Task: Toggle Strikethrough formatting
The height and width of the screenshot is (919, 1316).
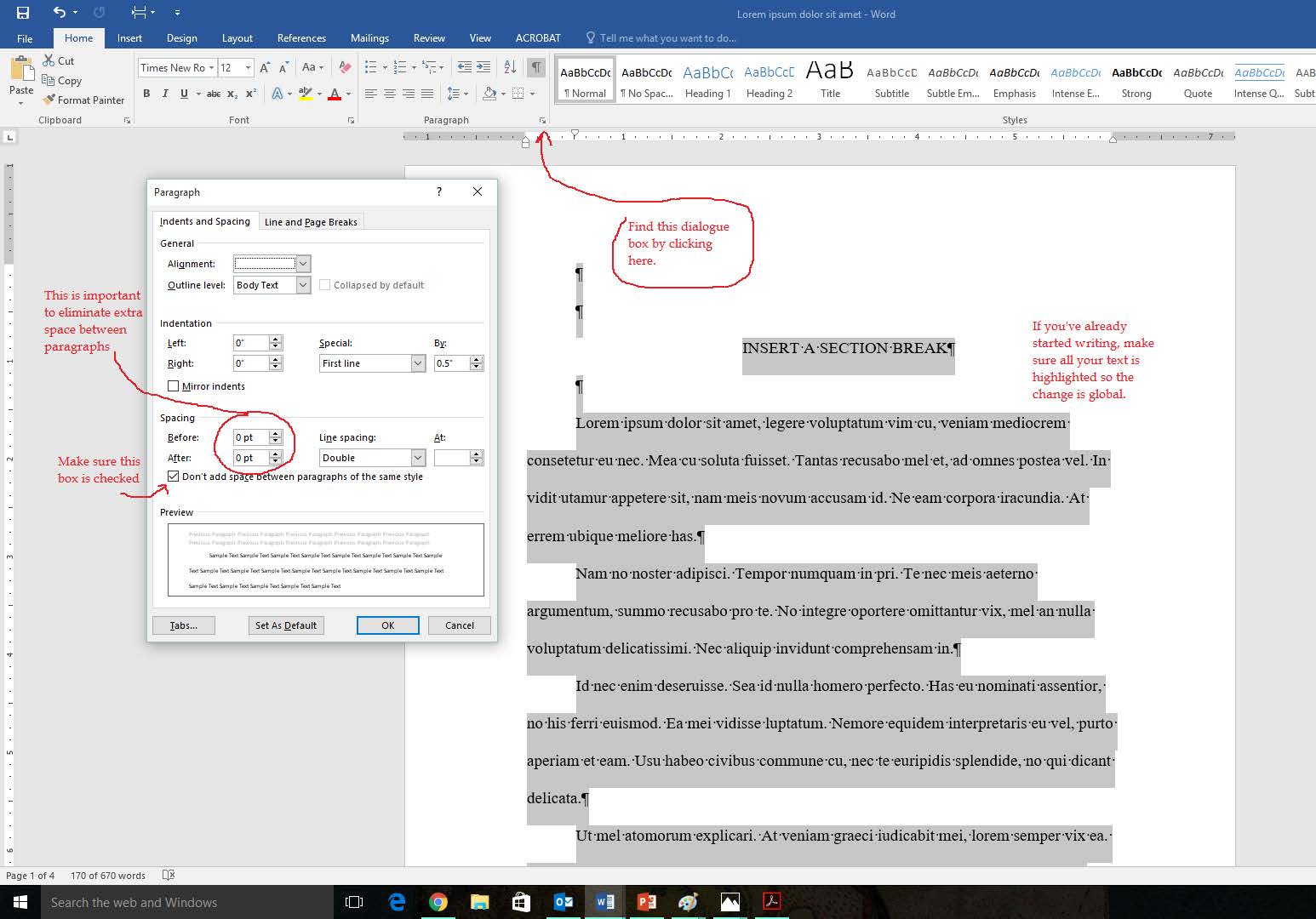Action: pyautogui.click(x=214, y=94)
